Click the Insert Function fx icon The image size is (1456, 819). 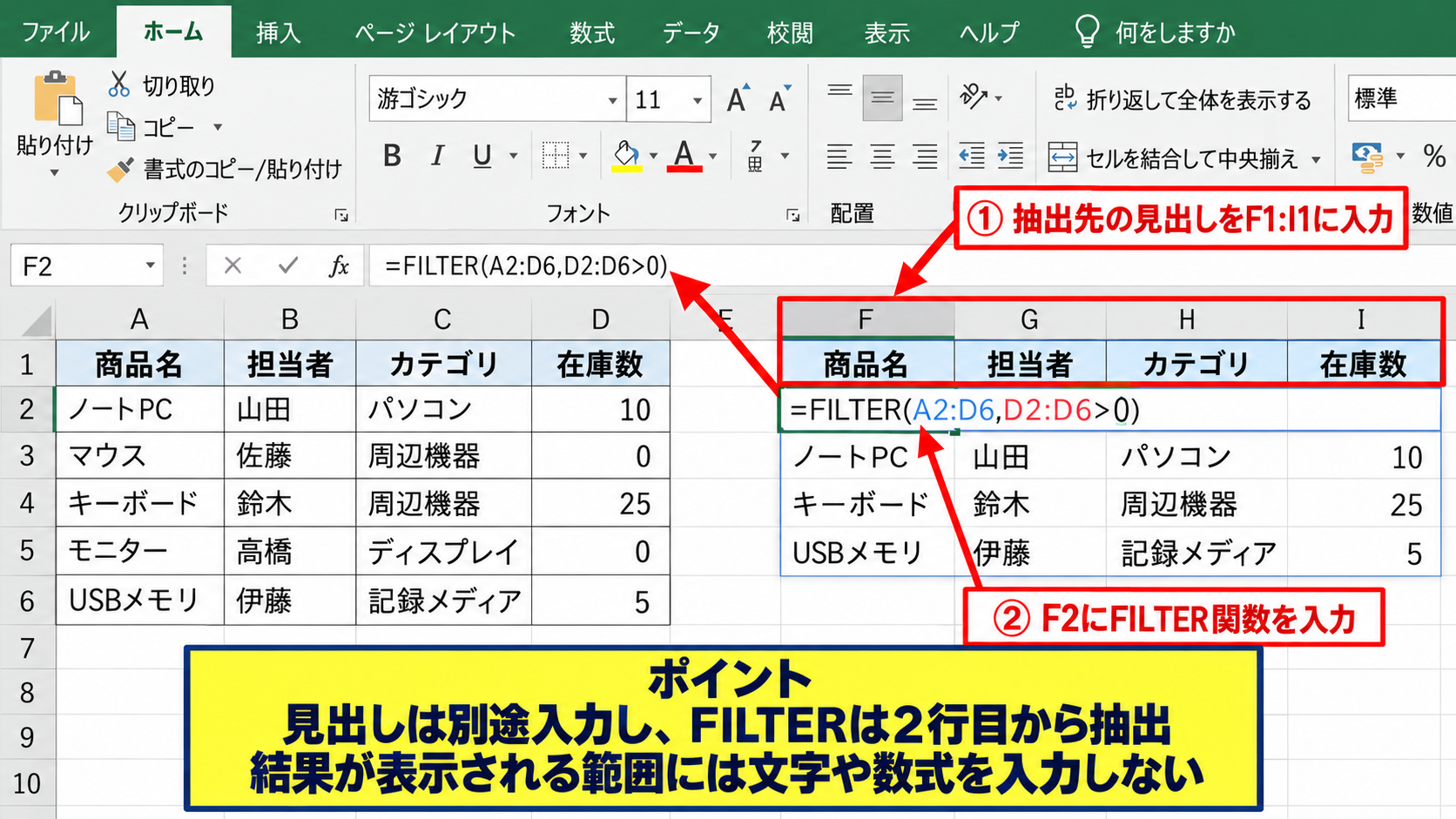click(x=339, y=266)
